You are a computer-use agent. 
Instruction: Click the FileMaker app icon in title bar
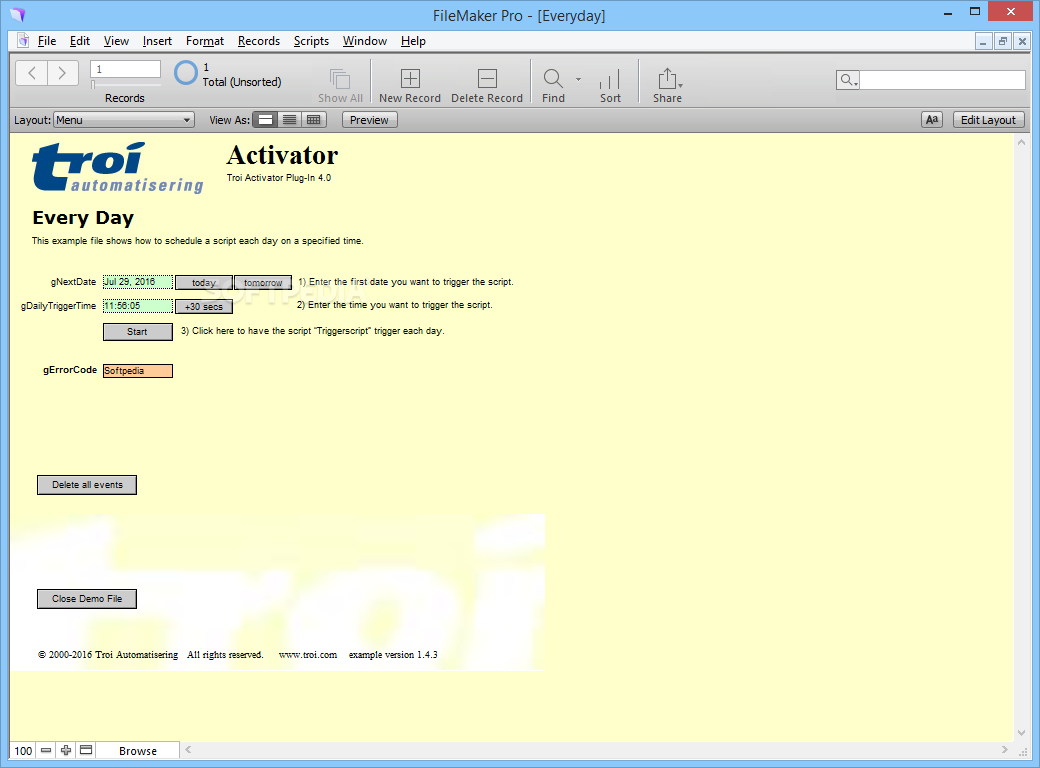tap(17, 15)
